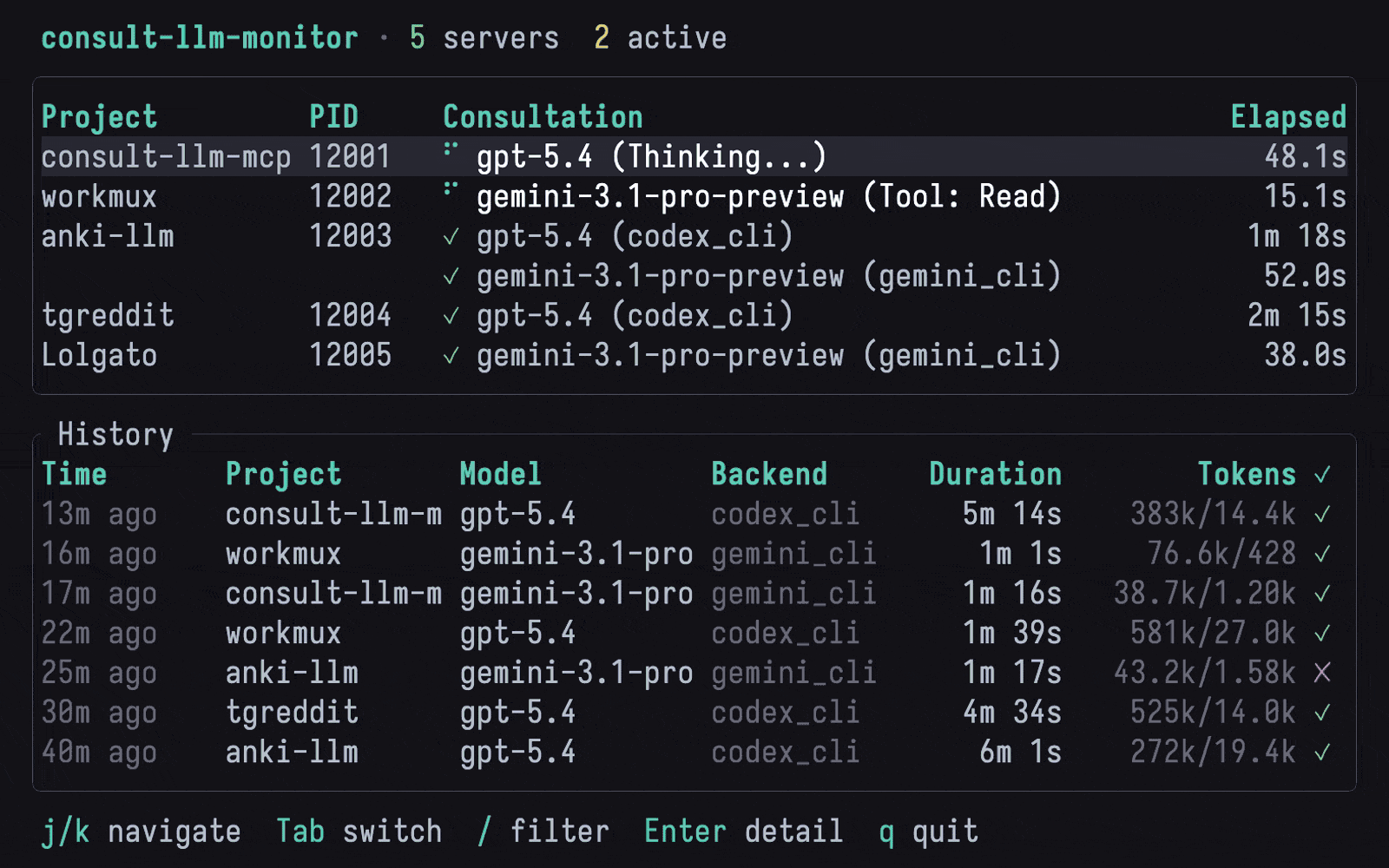Screen dimensions: 1389x868
Task: Click the checkmark in the tgreddit gpt-5.4 row
Action: pyautogui.click(x=451, y=316)
